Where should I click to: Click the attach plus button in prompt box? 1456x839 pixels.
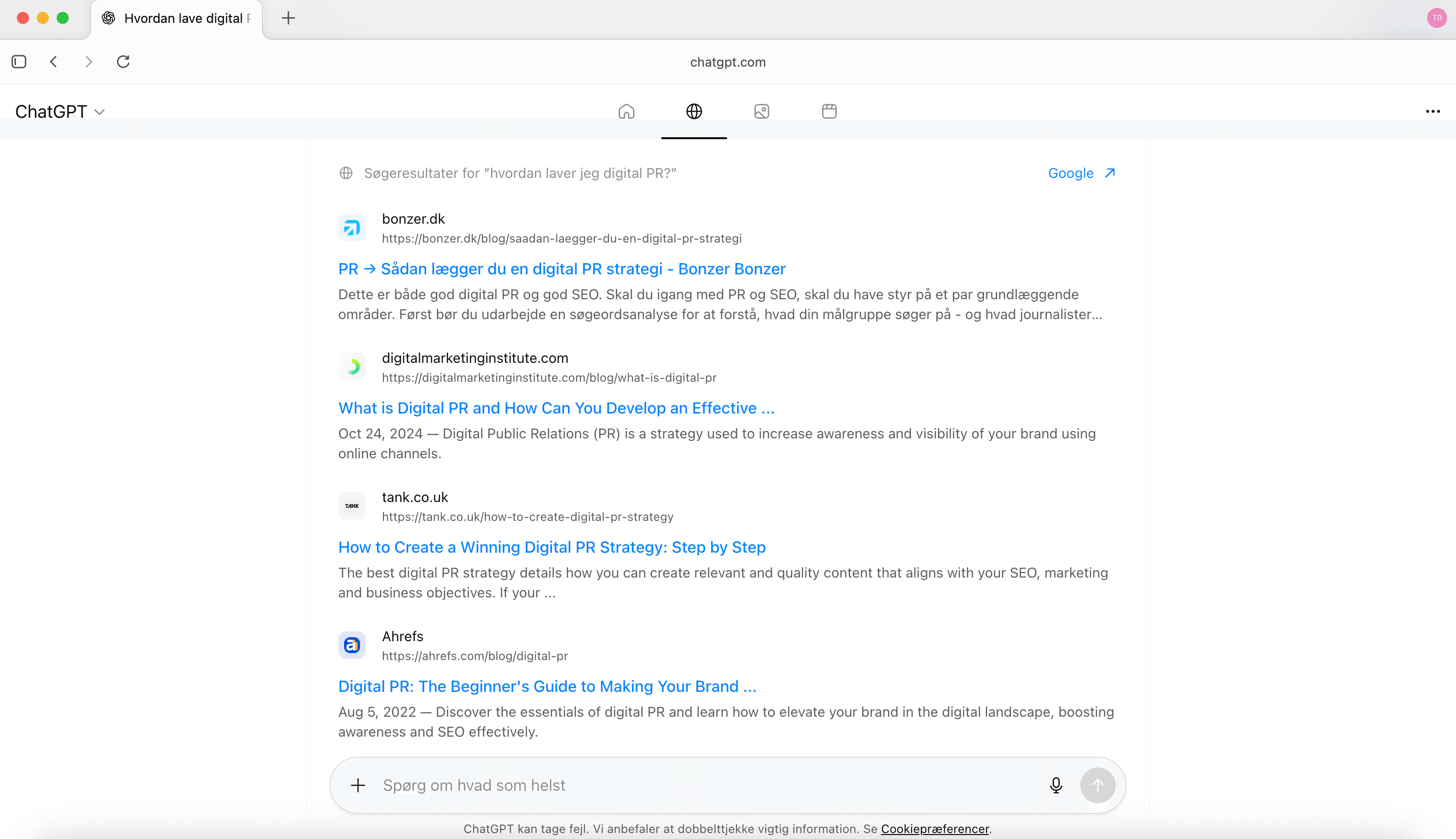(x=358, y=785)
